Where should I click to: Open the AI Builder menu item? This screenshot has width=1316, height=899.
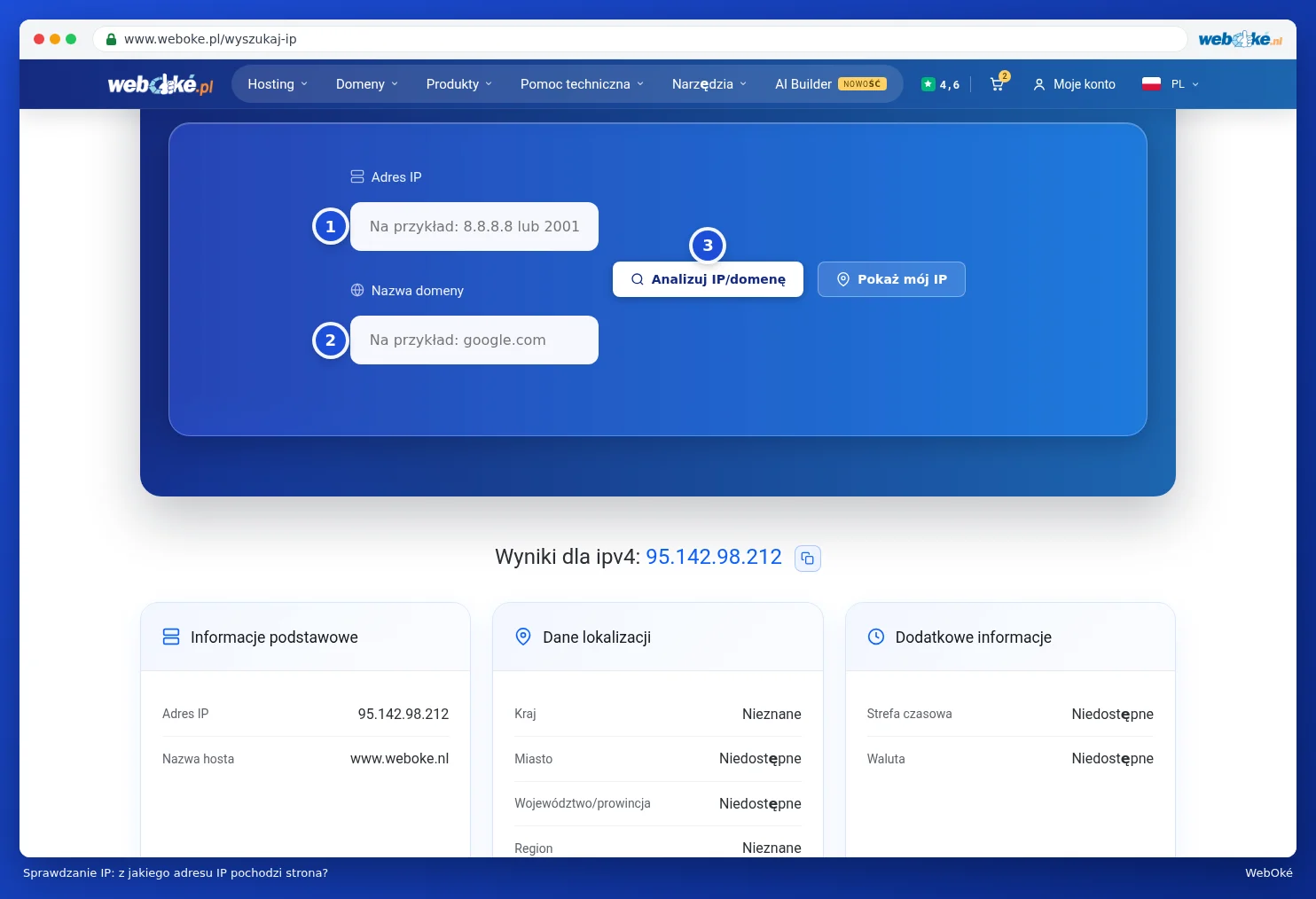pyautogui.click(x=830, y=84)
